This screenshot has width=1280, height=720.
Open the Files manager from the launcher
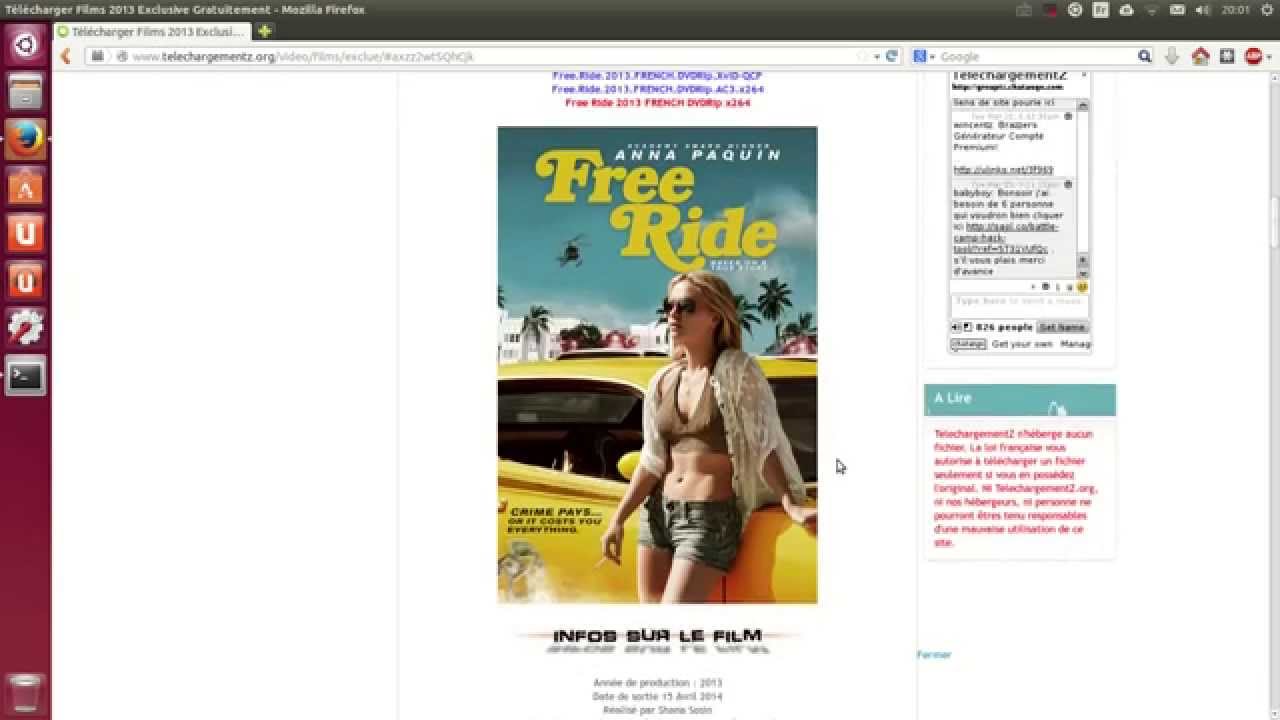(25, 93)
